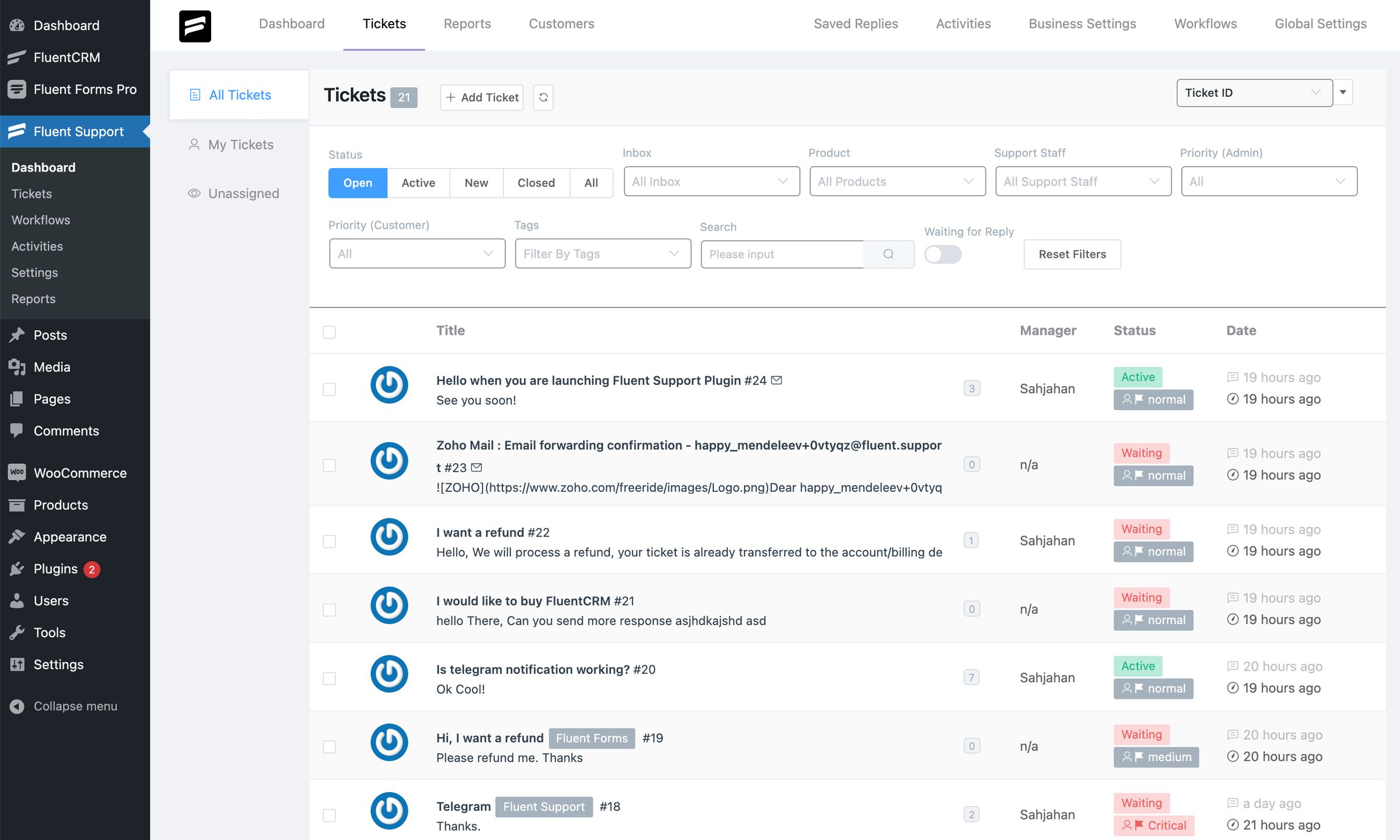Expand the All Products filter dropdown
1400x840 pixels.
pos(897,181)
